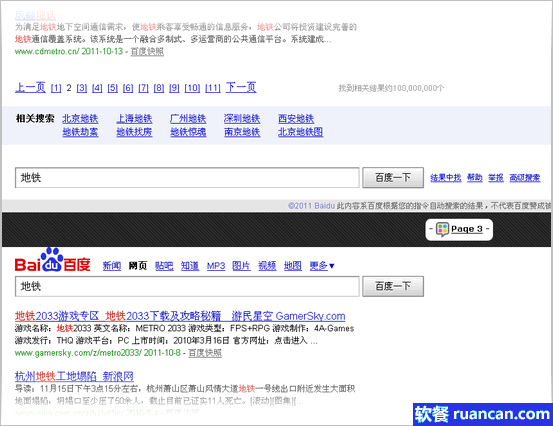
Task: Open the 地图 tab
Action: click(293, 266)
